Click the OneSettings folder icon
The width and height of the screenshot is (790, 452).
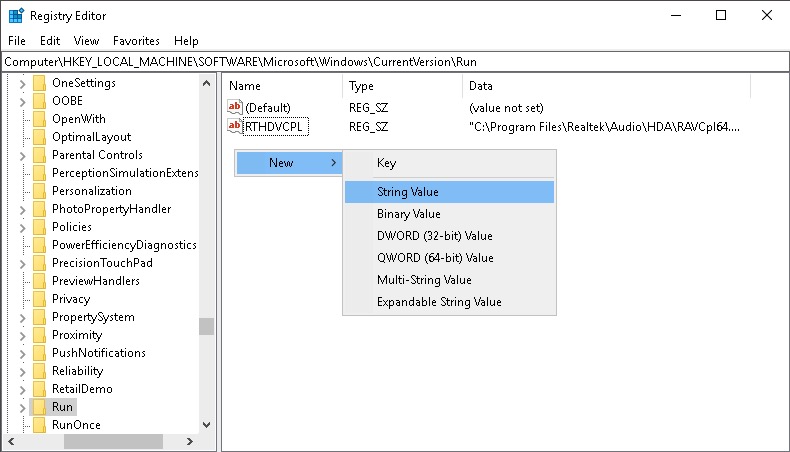click(39, 83)
